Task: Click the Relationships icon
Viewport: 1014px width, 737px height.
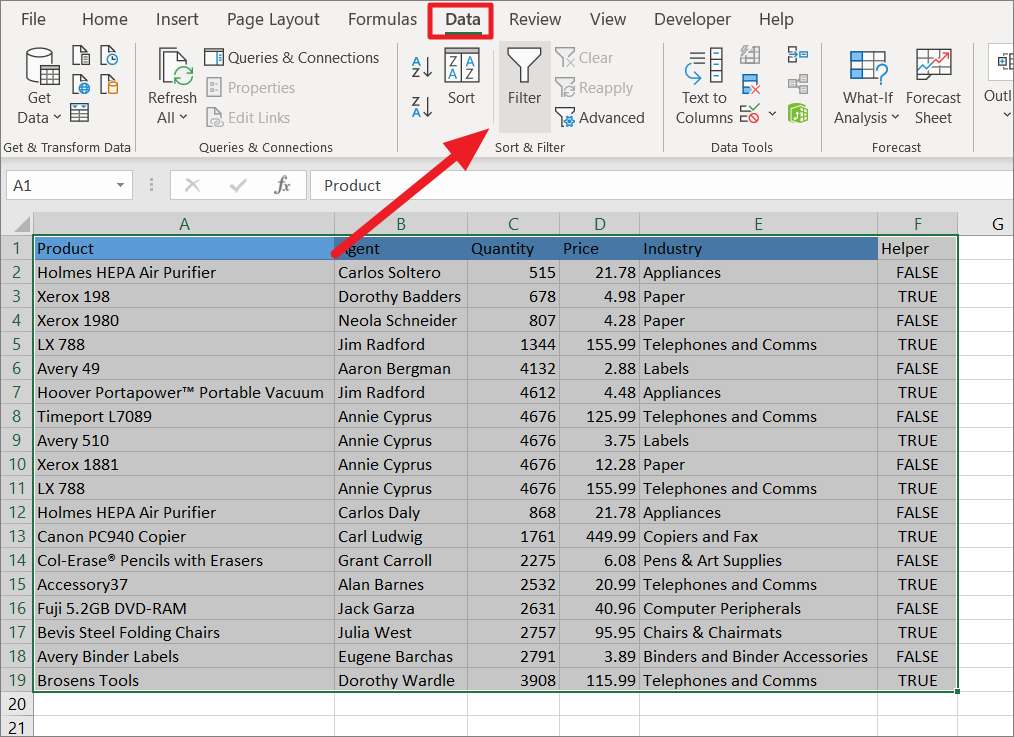Action: [797, 84]
